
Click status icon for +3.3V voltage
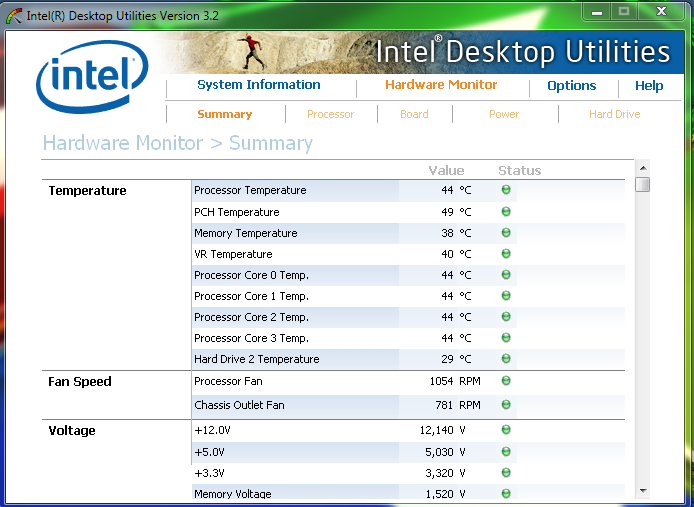click(506, 473)
